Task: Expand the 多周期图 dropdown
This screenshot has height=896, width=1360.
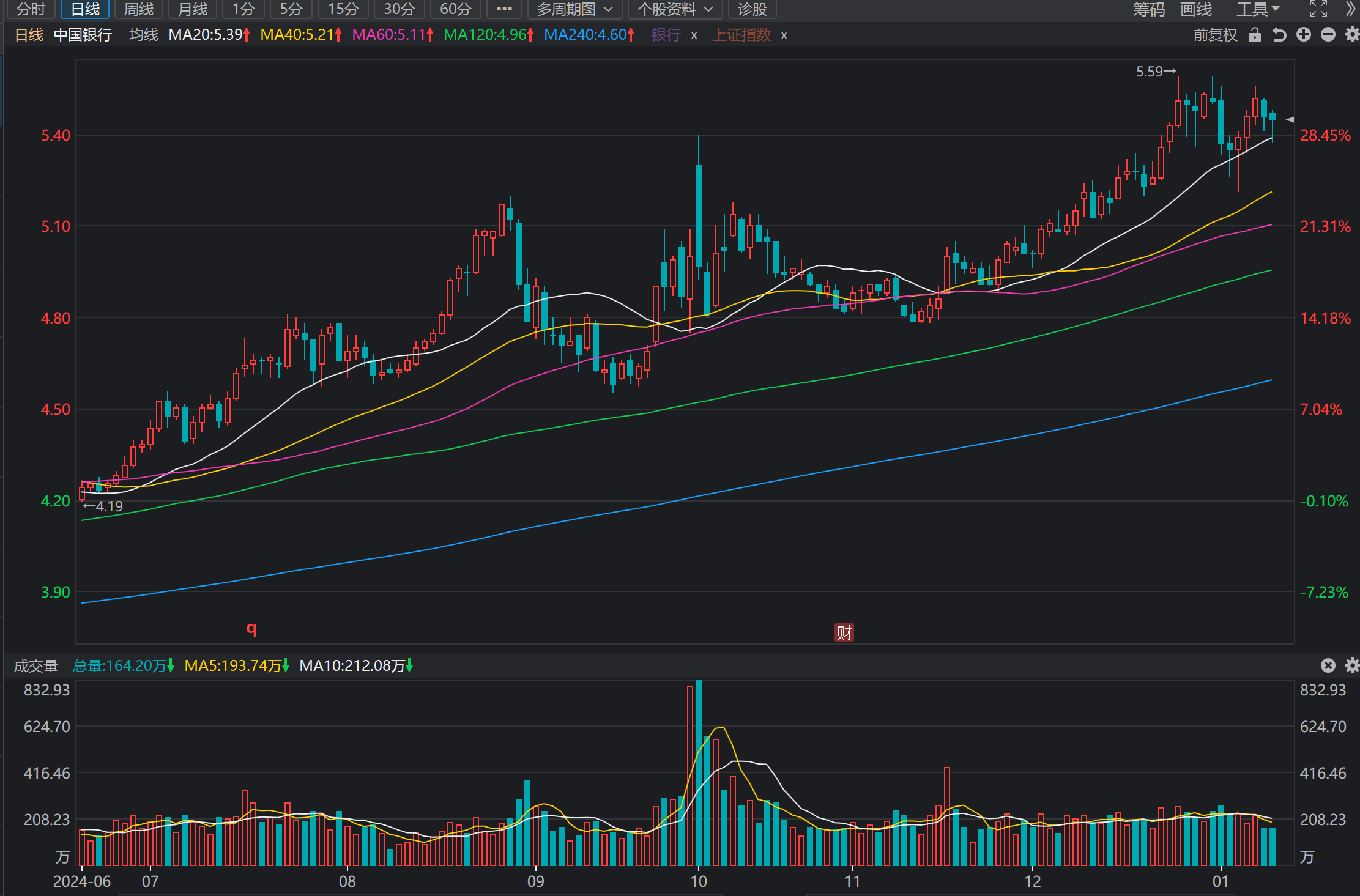Action: 574,9
